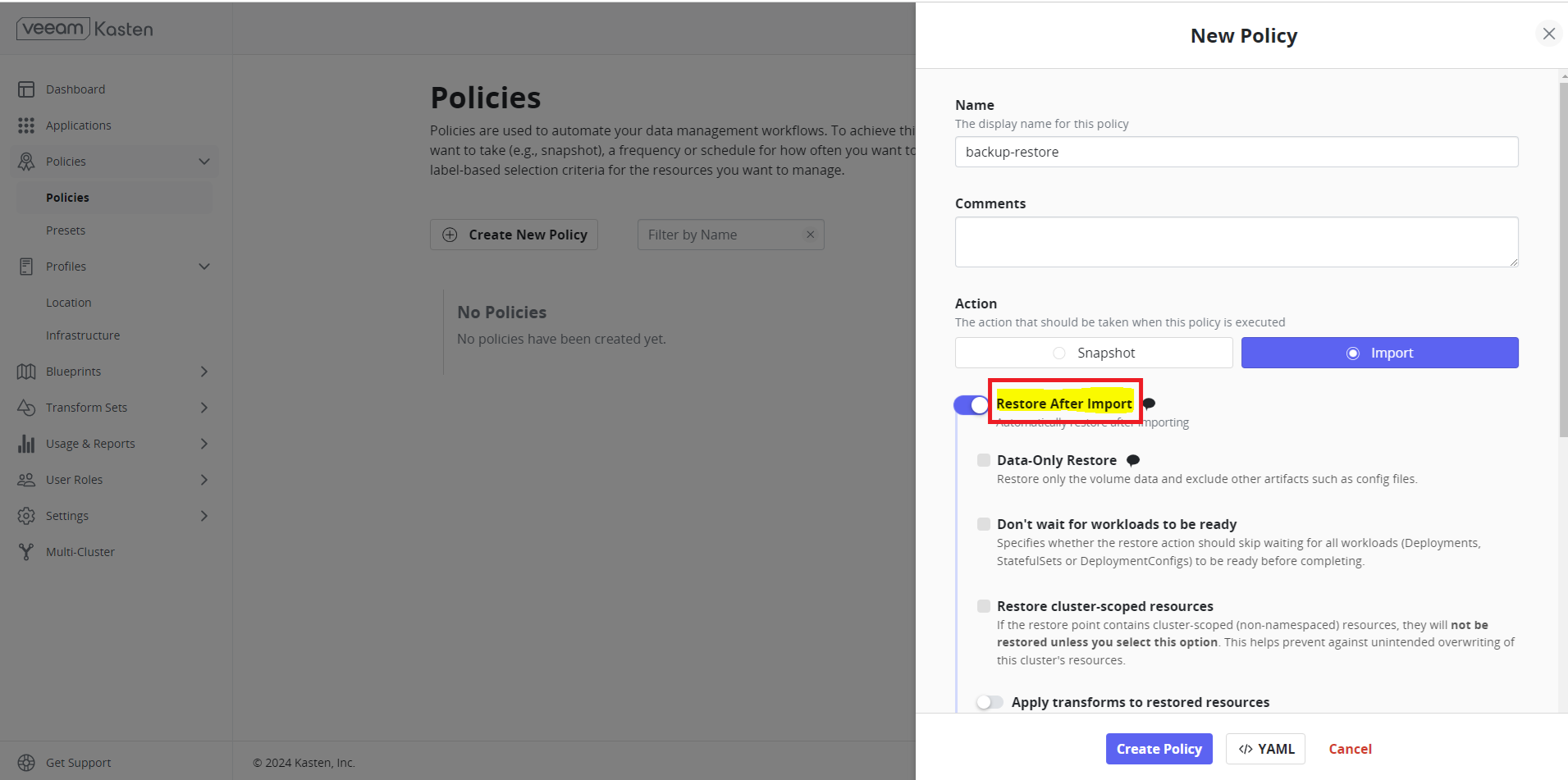Image resolution: width=1568 pixels, height=780 pixels.
Task: Open Presets in the sidebar
Action: (x=66, y=230)
